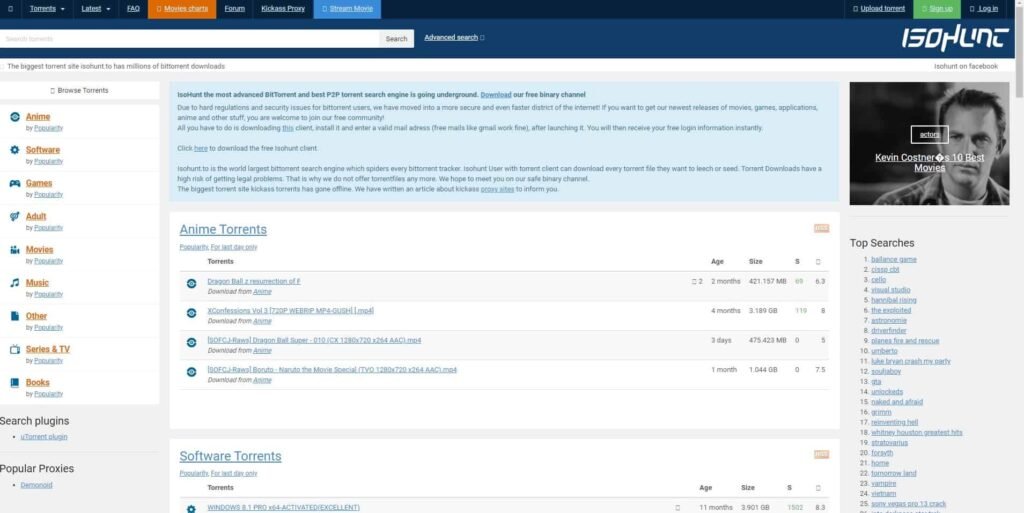
Task: Click the Movies camera icon in sidebar
Action: coord(14,250)
